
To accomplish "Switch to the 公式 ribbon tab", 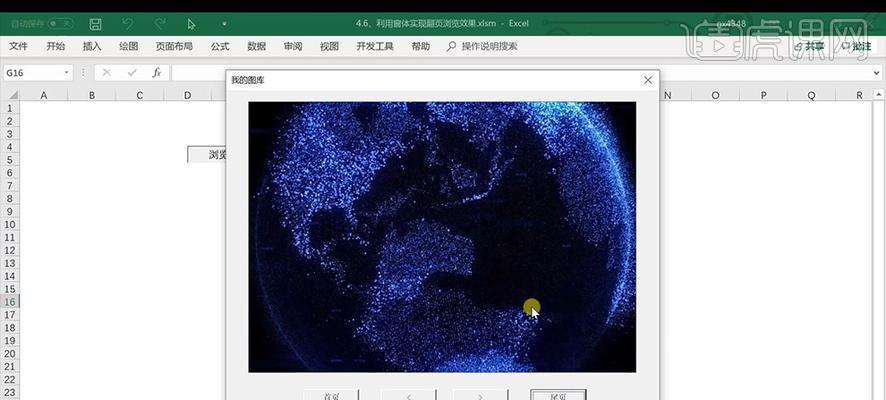I will pos(220,46).
